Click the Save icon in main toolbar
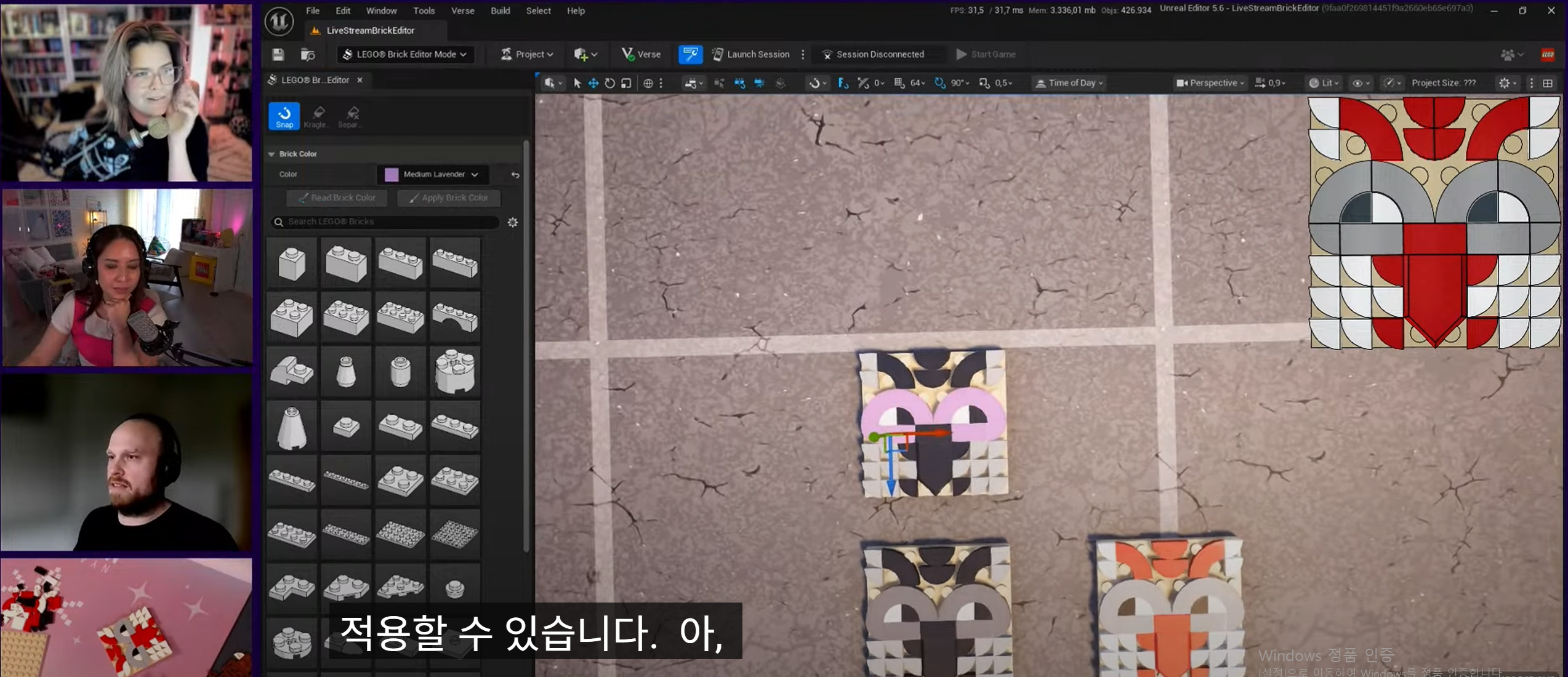 tap(278, 54)
